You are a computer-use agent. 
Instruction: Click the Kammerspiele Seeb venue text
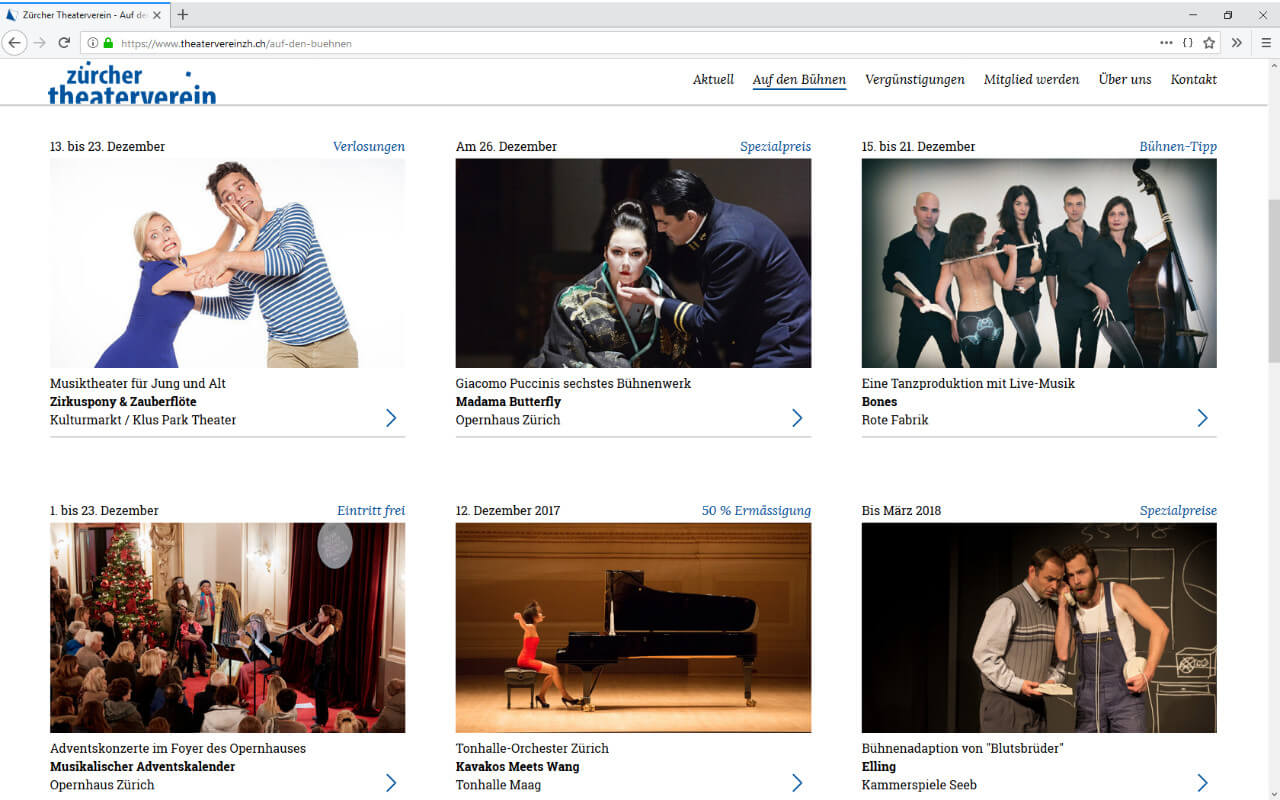pyautogui.click(x=919, y=785)
